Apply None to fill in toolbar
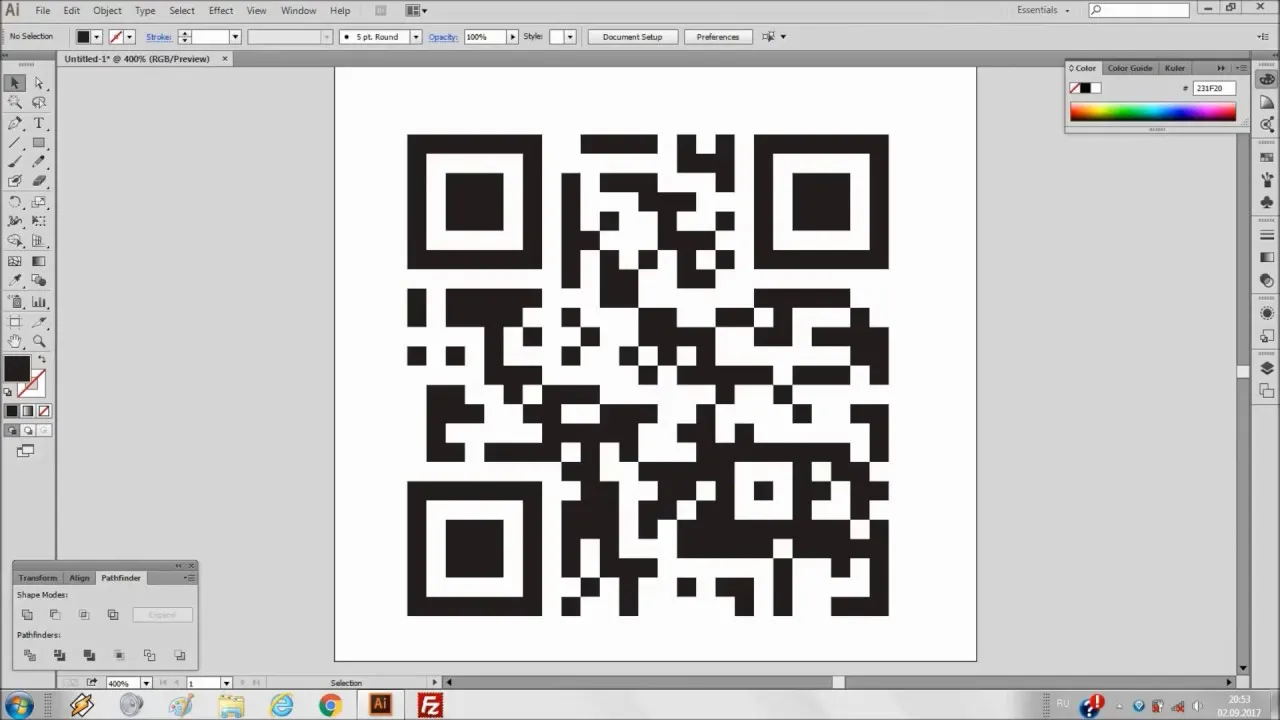 tap(43, 411)
